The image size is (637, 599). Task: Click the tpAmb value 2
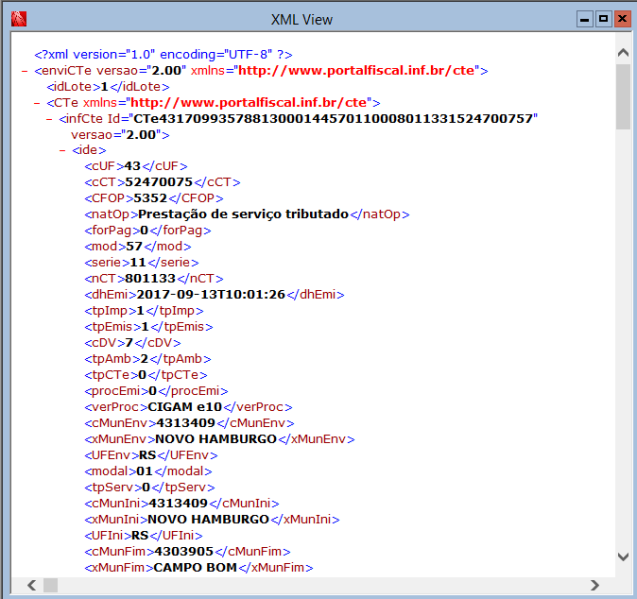144,358
